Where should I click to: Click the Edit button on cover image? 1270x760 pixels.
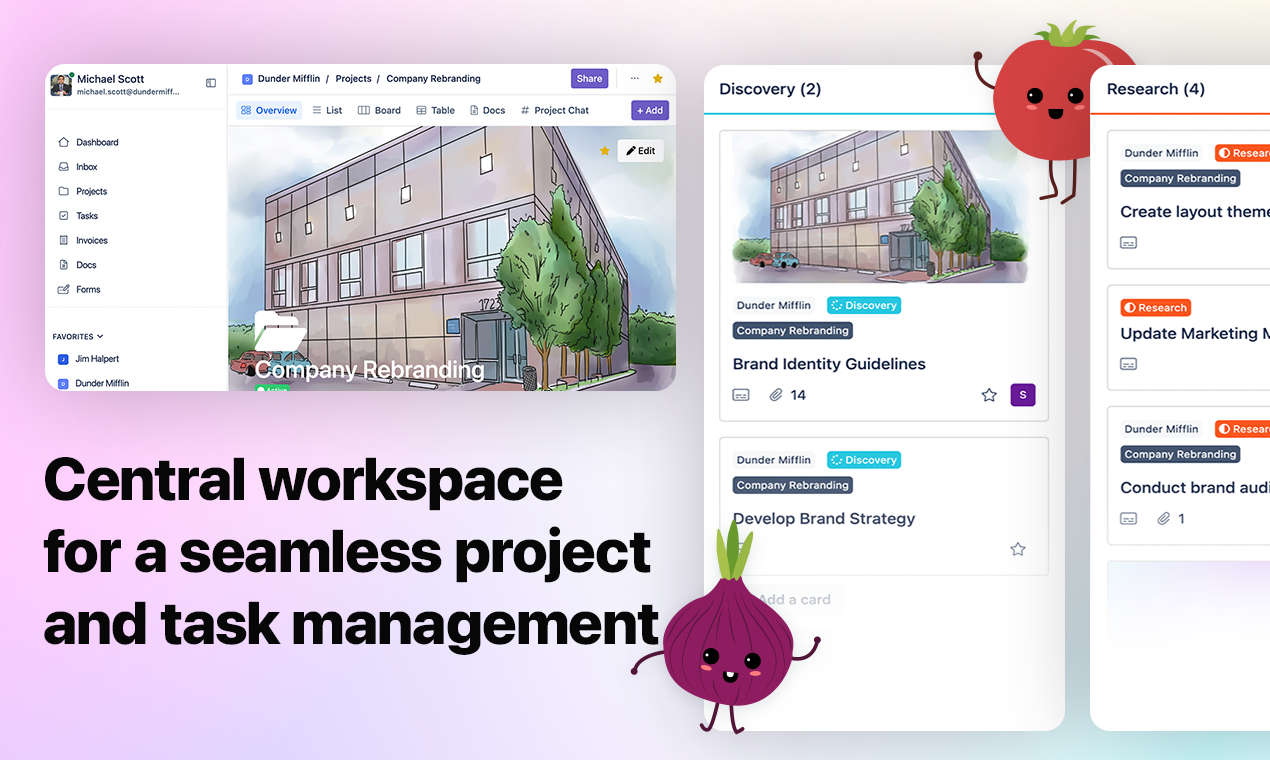click(x=640, y=151)
